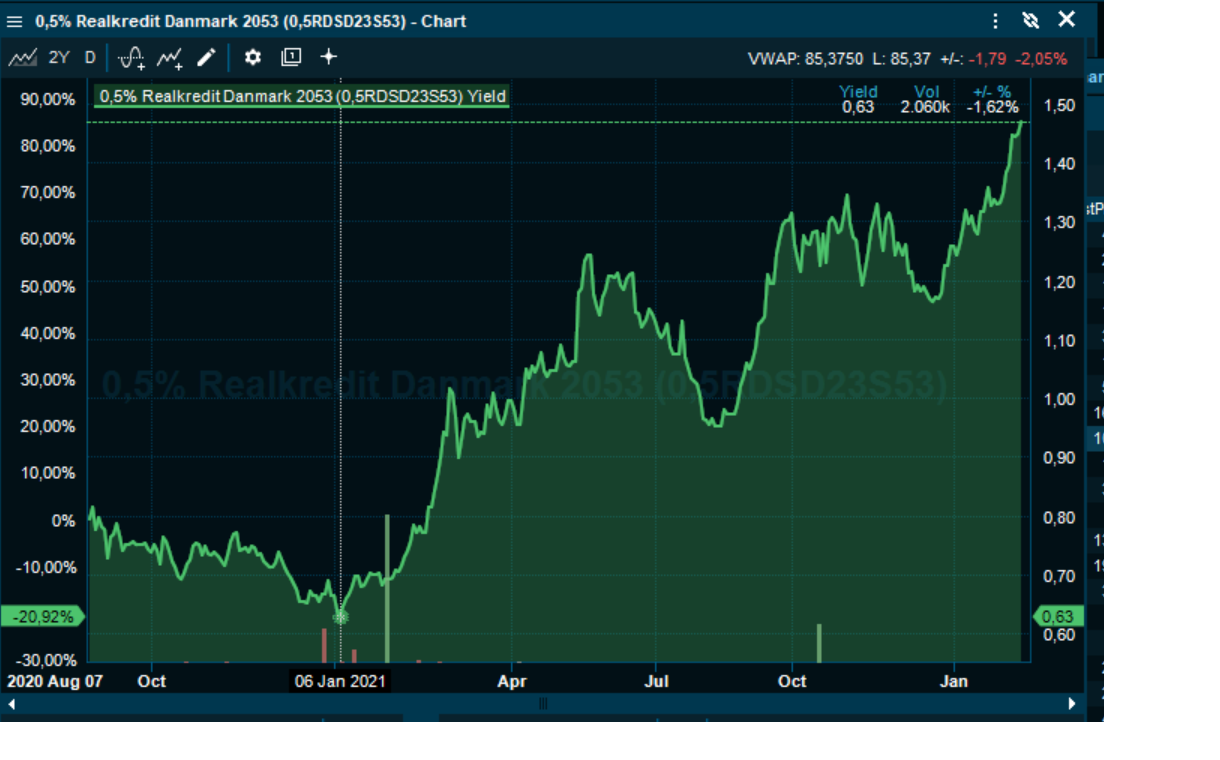Add an indicator with the wave-plus icon
Viewport: 1220px width, 760px height.
tap(131, 58)
